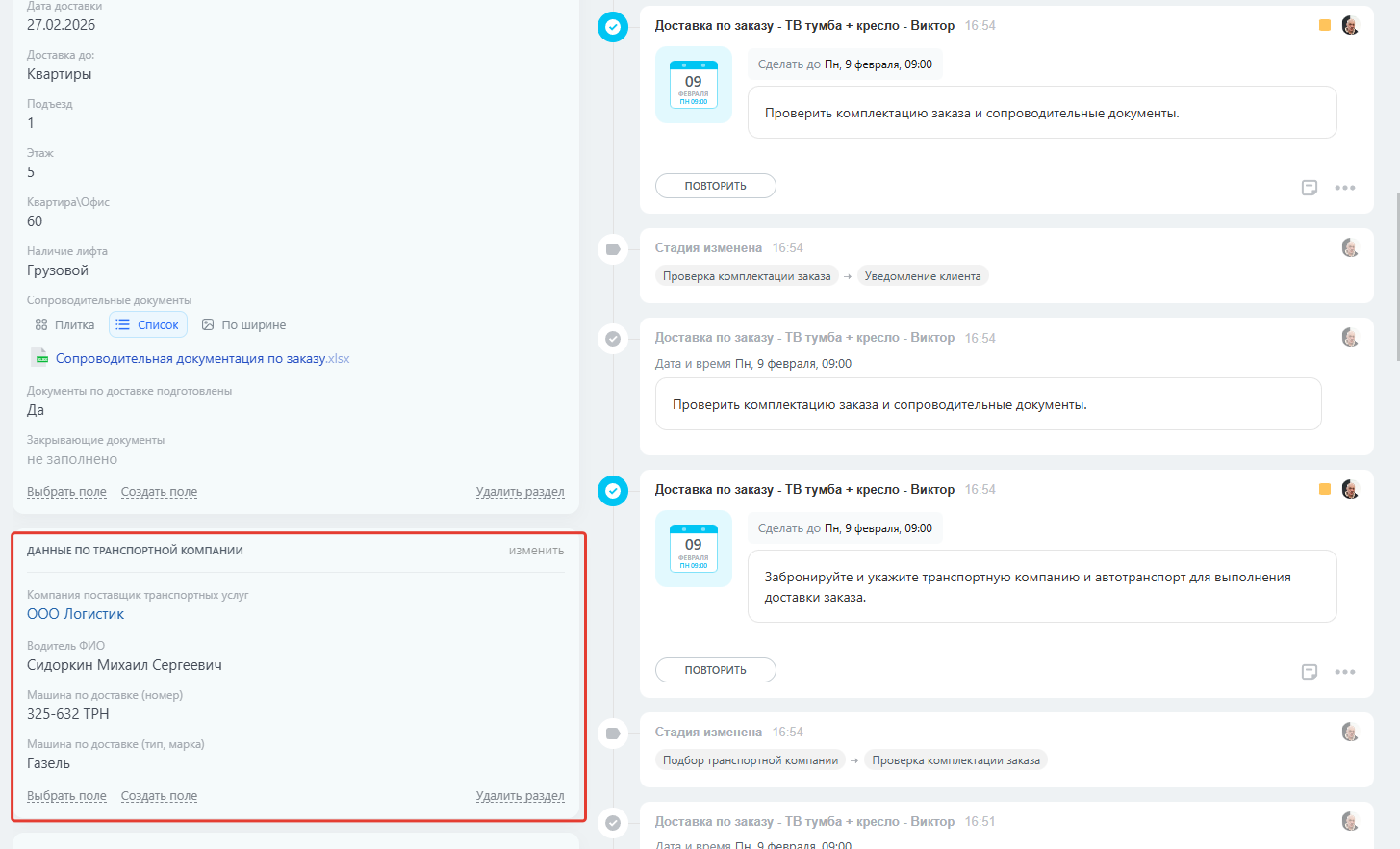Screen dimensions: 1400x849
Task: Click driver name 'Сидоркин Михаил Сергеевич'
Action: 124,665
